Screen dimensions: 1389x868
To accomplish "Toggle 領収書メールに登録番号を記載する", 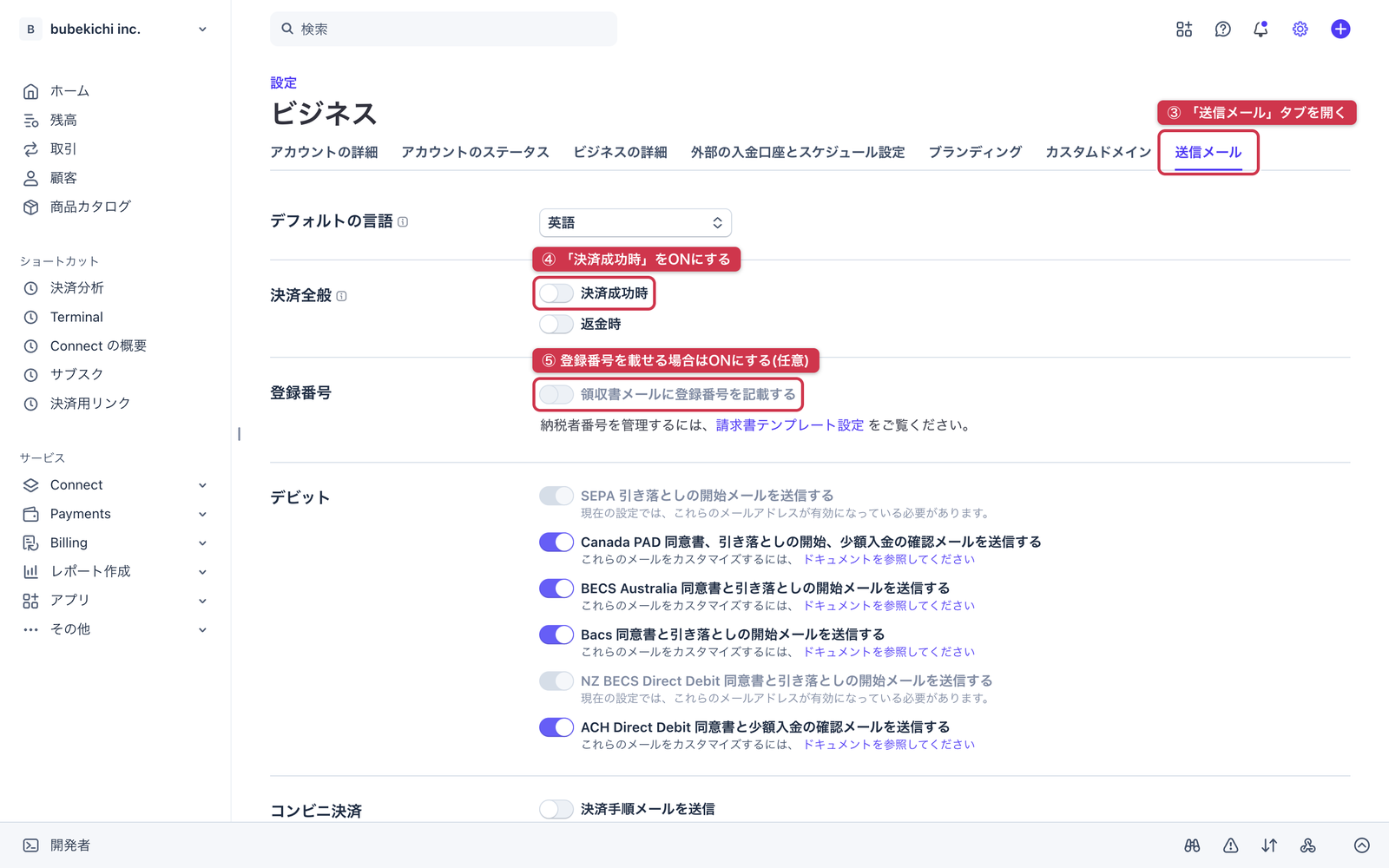I will point(556,394).
